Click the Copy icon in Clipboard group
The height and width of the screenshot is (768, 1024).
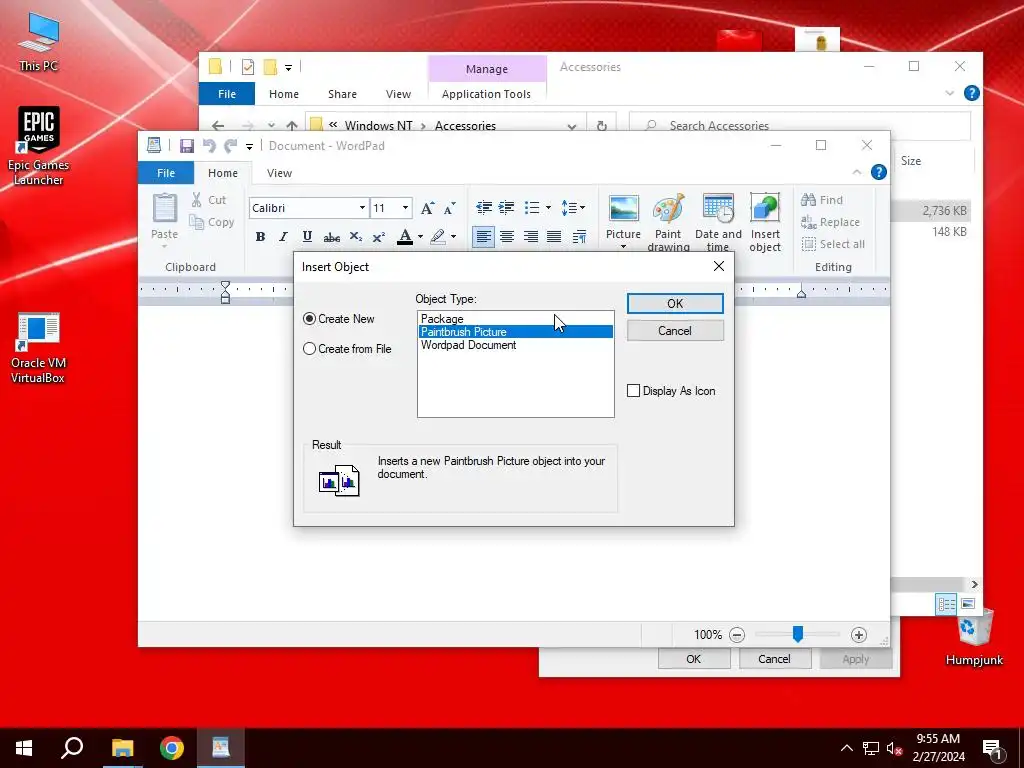(x=197, y=222)
